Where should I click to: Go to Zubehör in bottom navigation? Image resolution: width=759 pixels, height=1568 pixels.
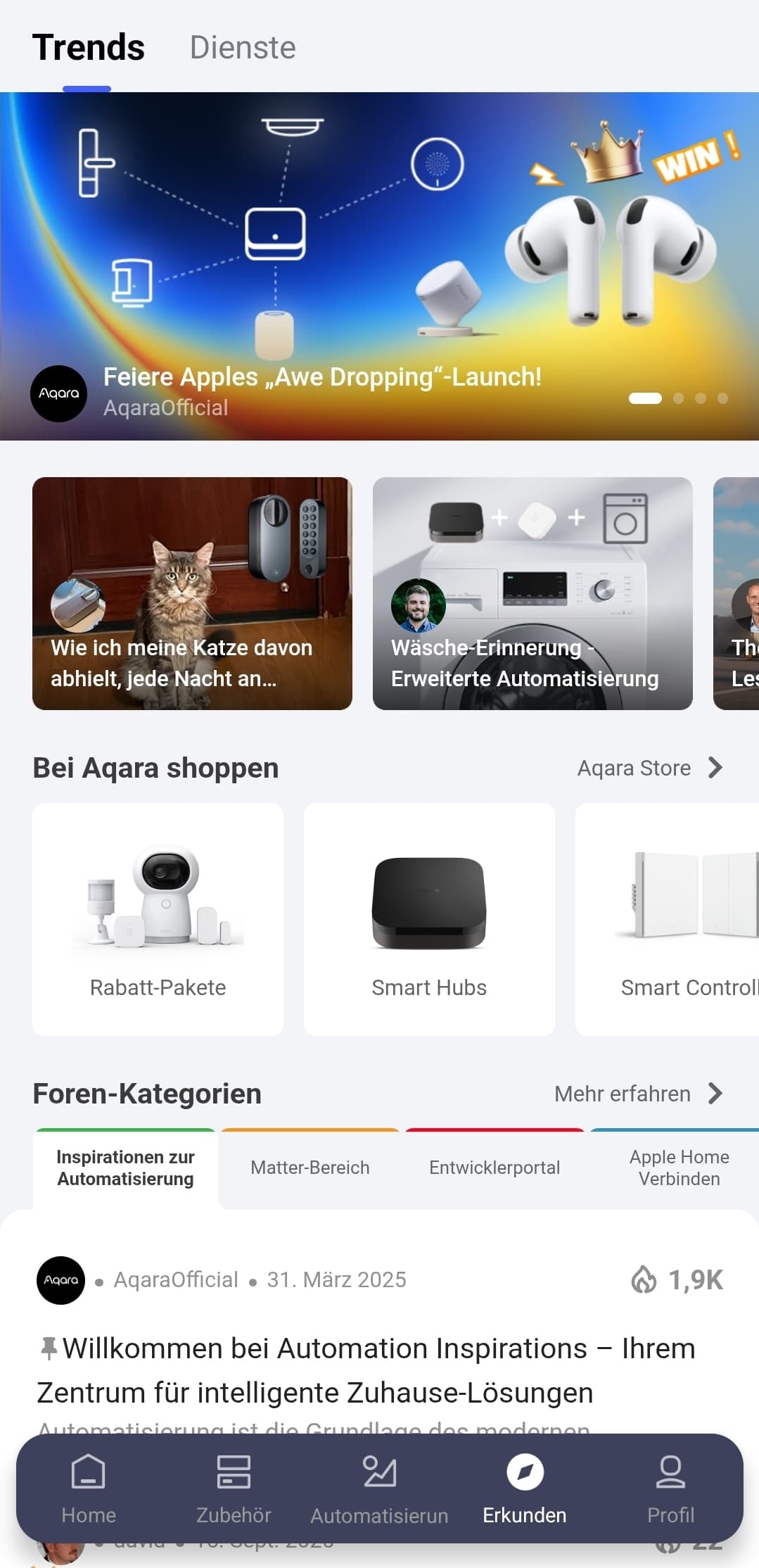tap(234, 1488)
